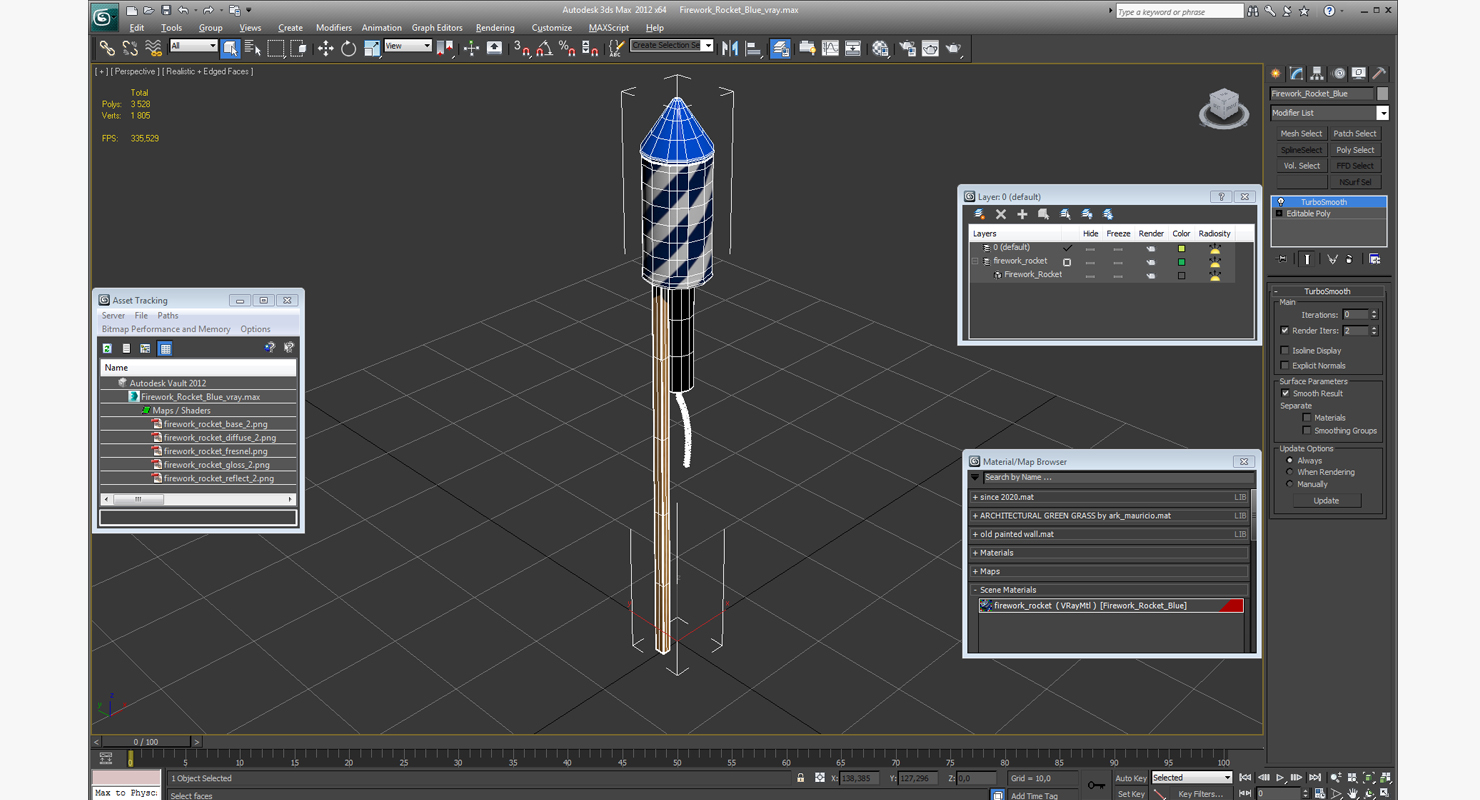Collapse firework_rocket layer tree node
The width and height of the screenshot is (1480, 800).
point(976,261)
